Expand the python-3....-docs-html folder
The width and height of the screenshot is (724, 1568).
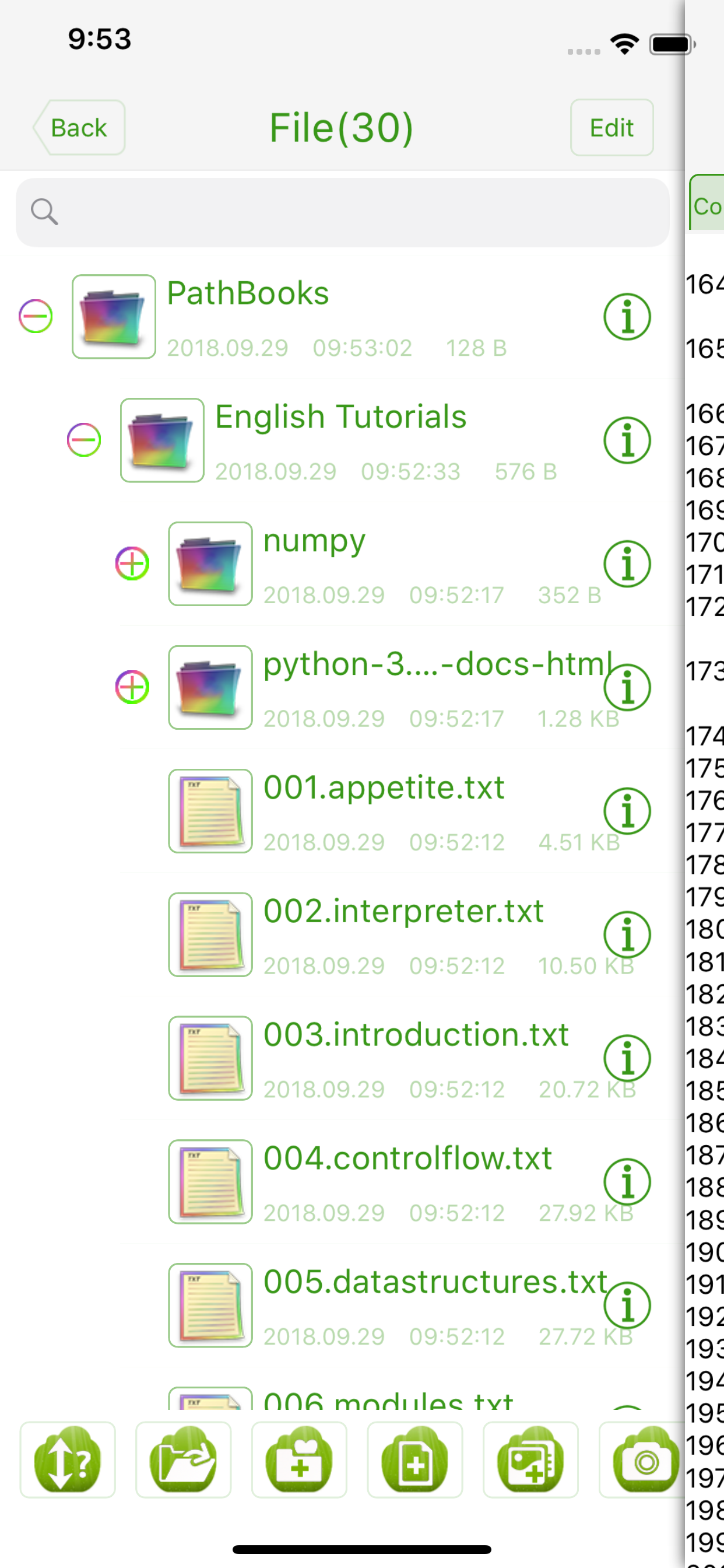click(x=132, y=687)
